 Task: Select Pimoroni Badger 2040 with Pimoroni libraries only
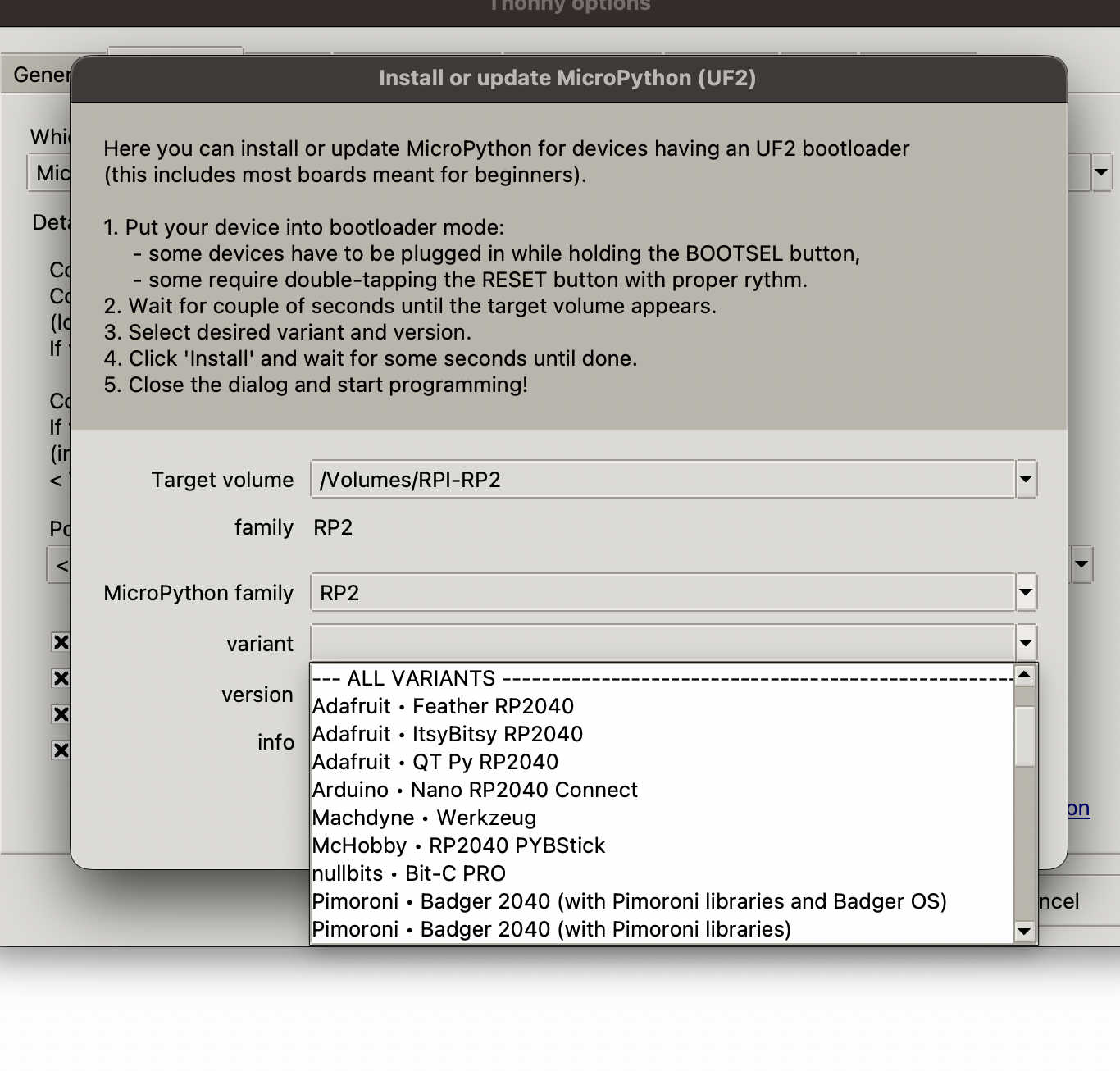click(x=662, y=929)
